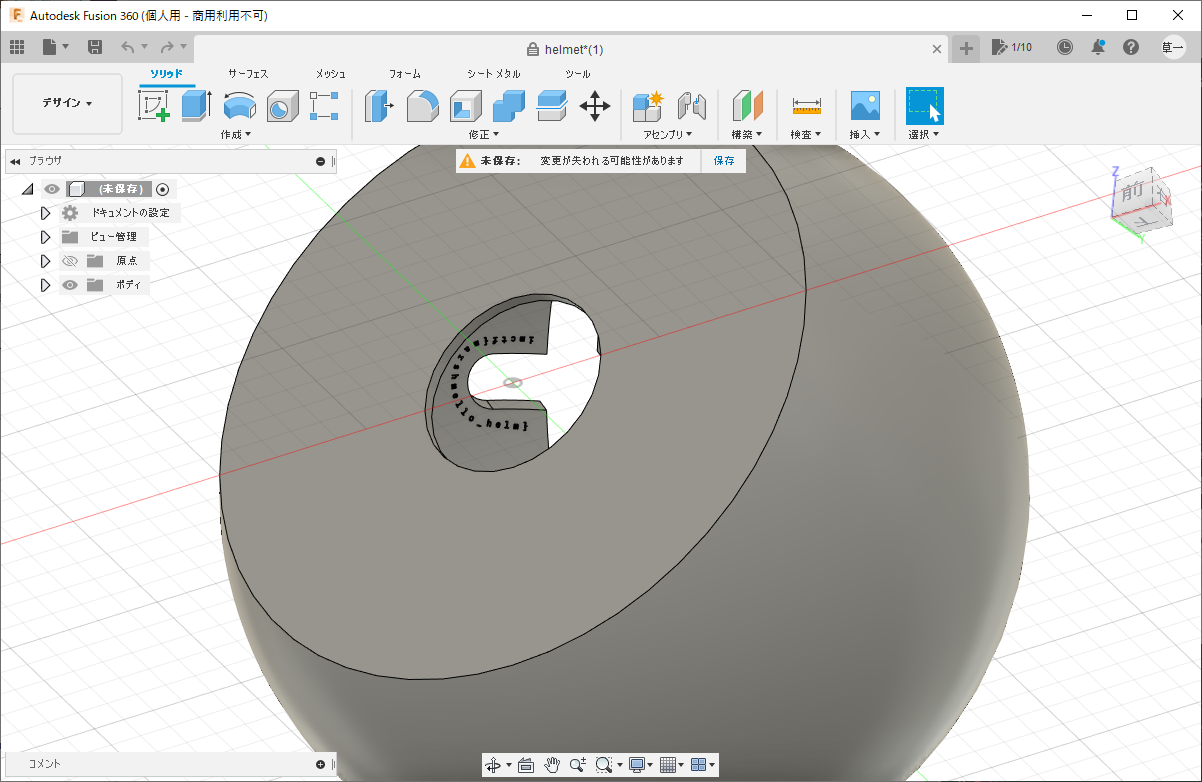Activate the Pan hand tool
Screen dimensions: 1202x782
click(x=552, y=765)
